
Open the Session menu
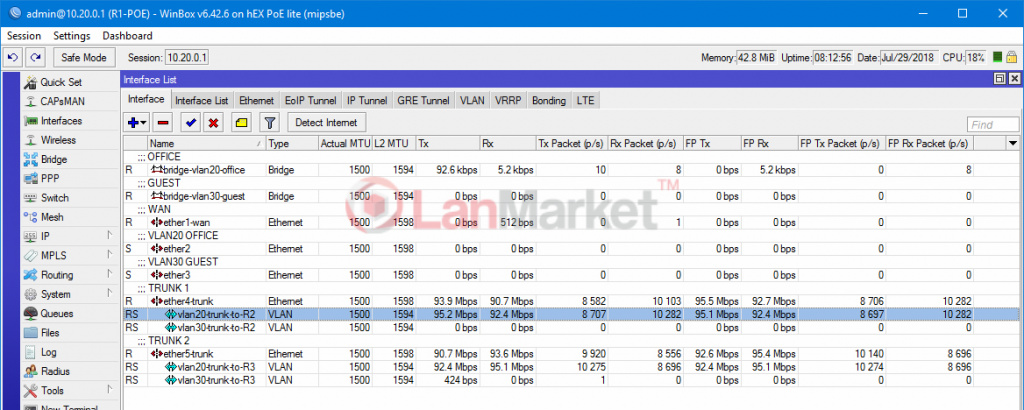click(x=24, y=36)
